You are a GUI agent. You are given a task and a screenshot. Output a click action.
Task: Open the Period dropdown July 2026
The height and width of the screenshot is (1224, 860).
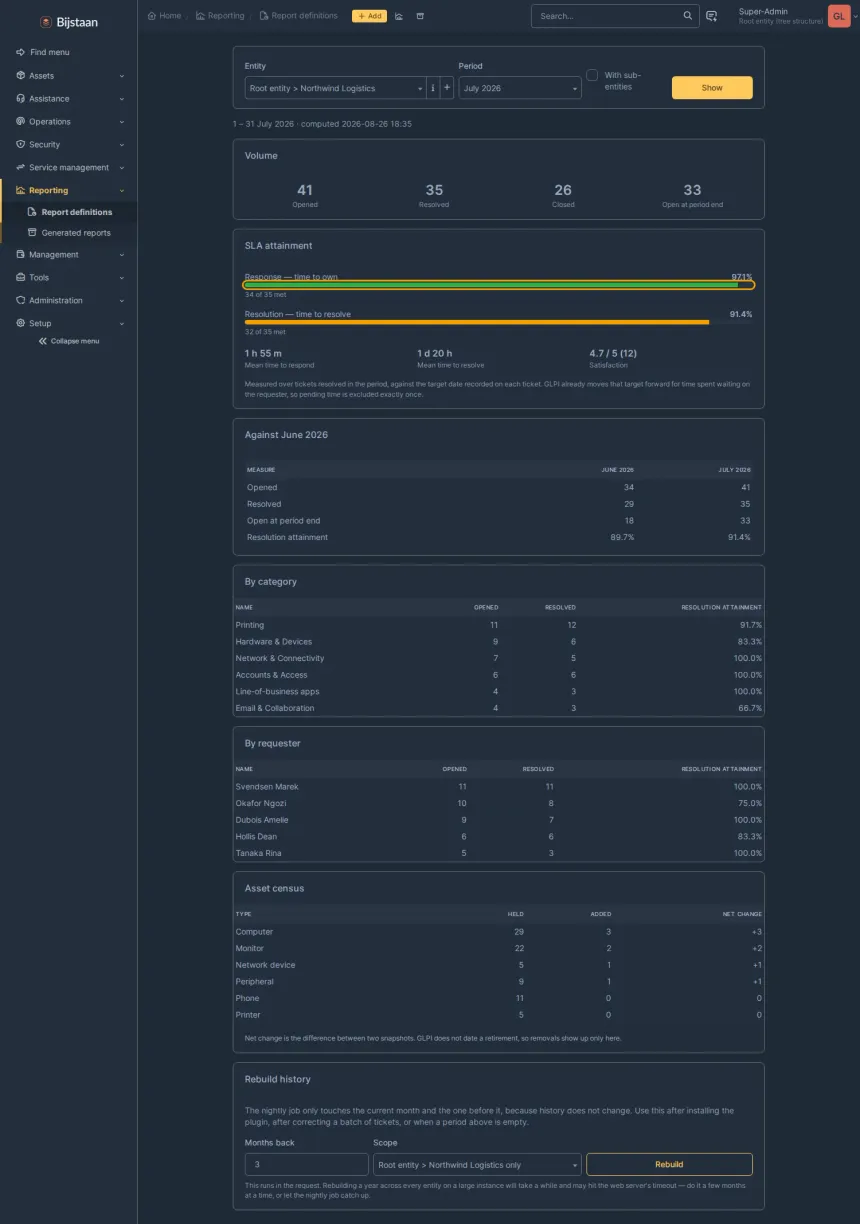[x=520, y=88]
